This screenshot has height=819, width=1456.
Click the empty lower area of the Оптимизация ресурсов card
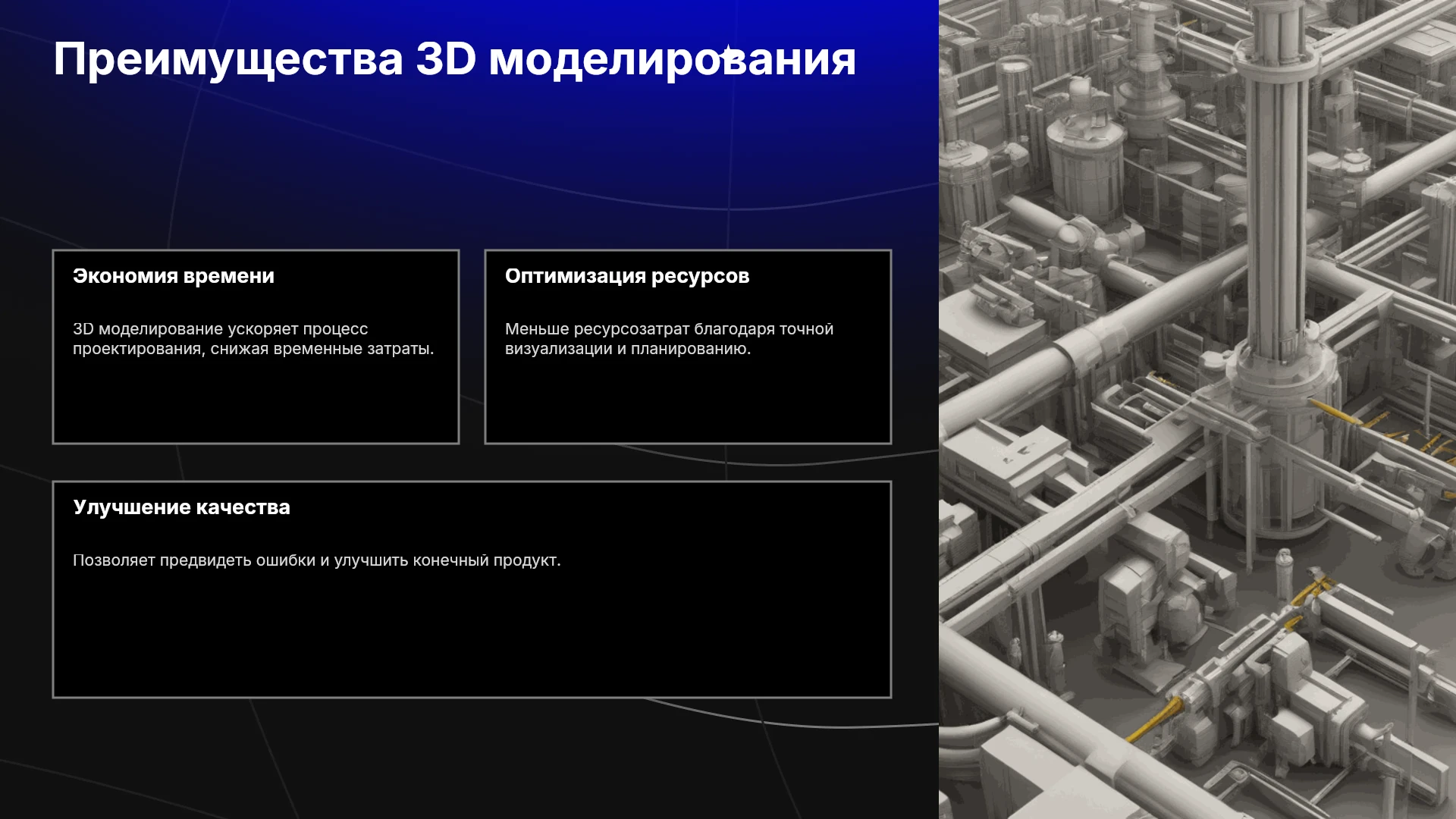(x=688, y=402)
